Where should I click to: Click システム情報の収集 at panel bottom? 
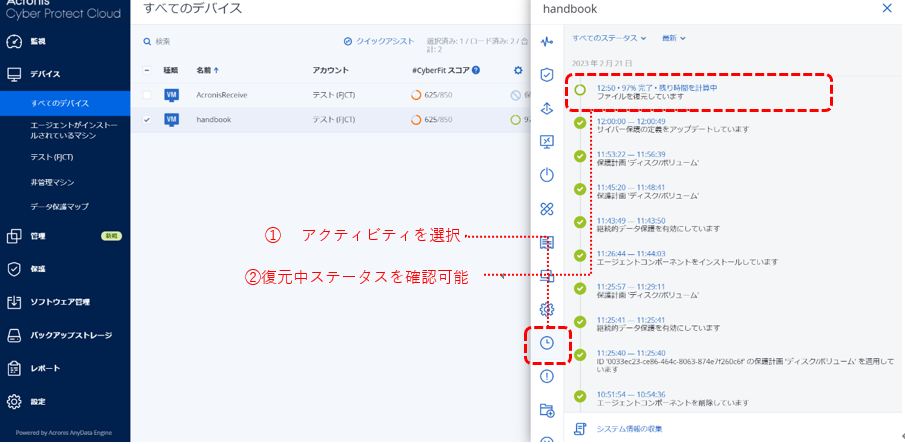click(x=628, y=429)
